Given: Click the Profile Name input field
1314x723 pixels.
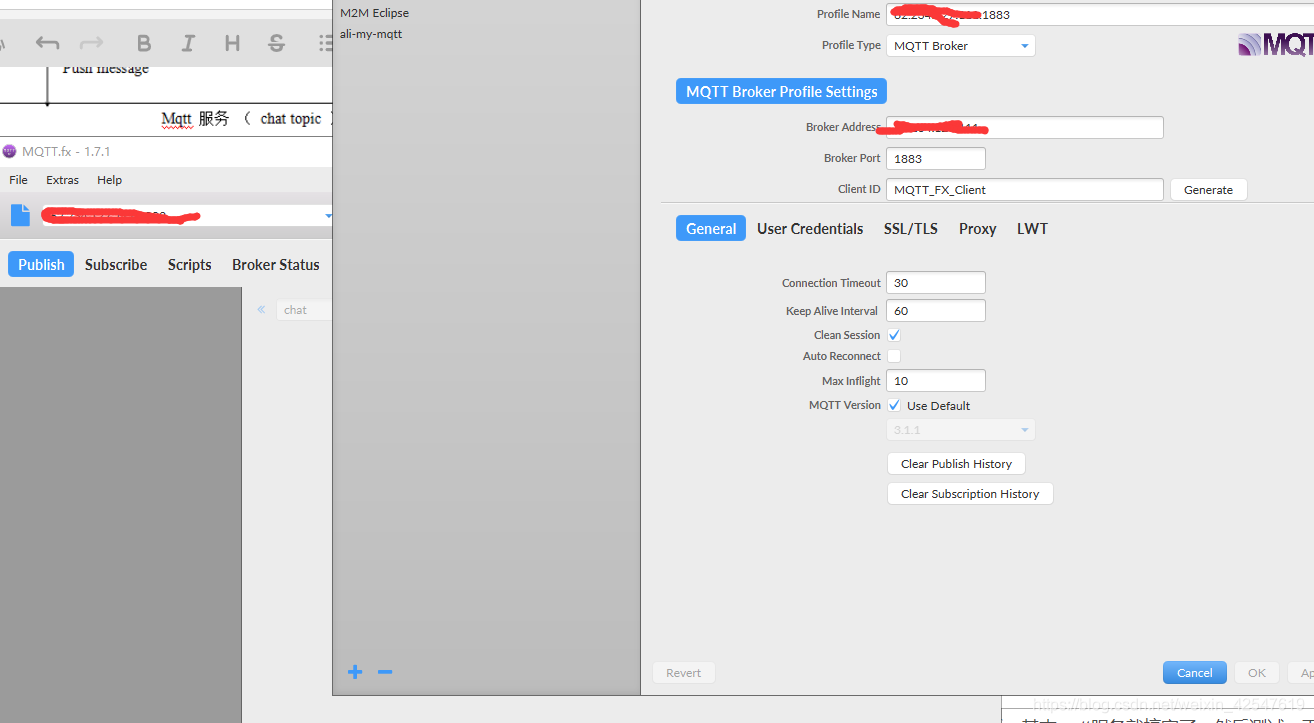Looking at the screenshot, I should pyautogui.click(x=1100, y=15).
